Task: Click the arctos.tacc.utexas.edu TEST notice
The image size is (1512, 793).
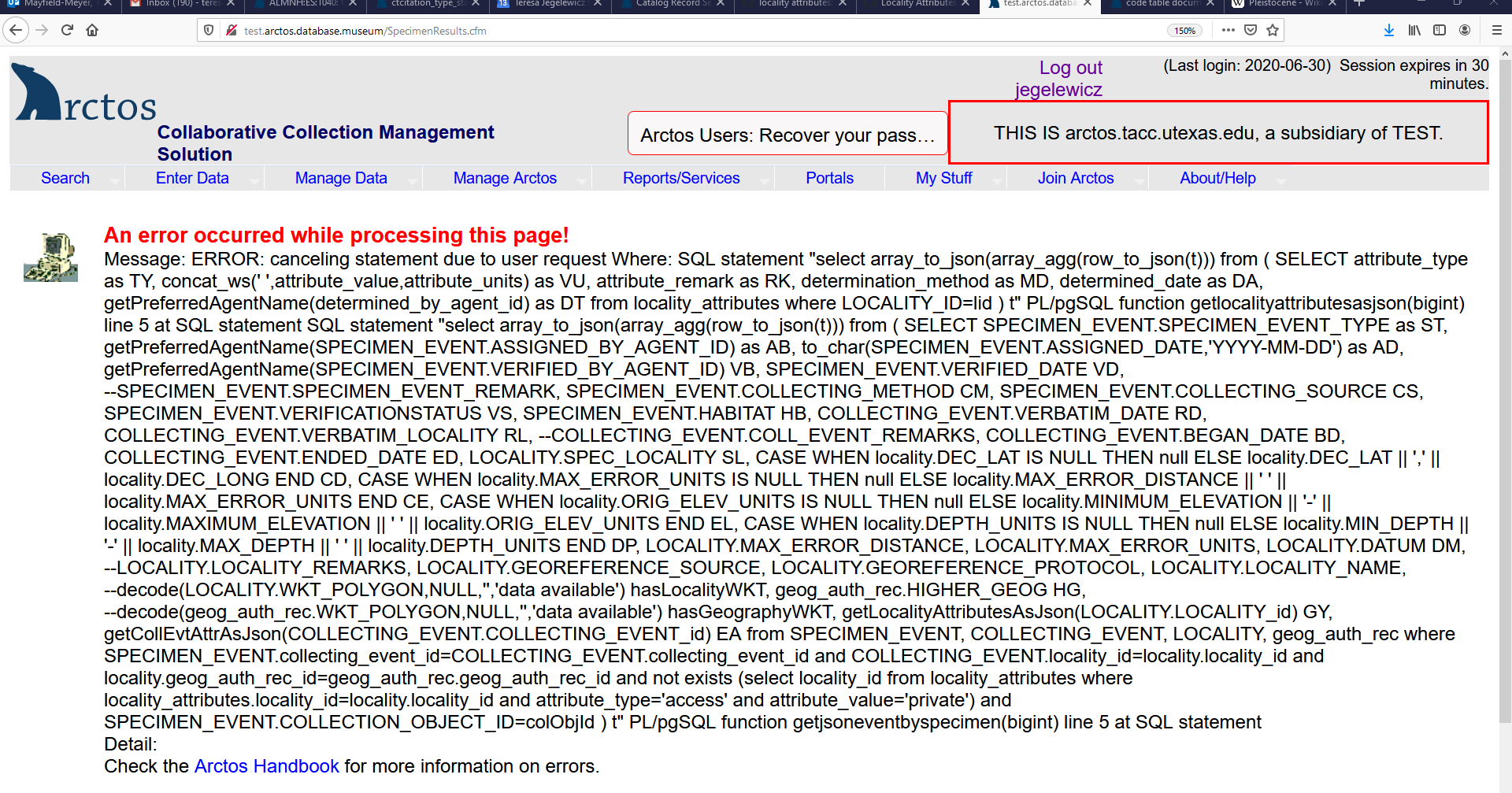Action: [x=1218, y=133]
